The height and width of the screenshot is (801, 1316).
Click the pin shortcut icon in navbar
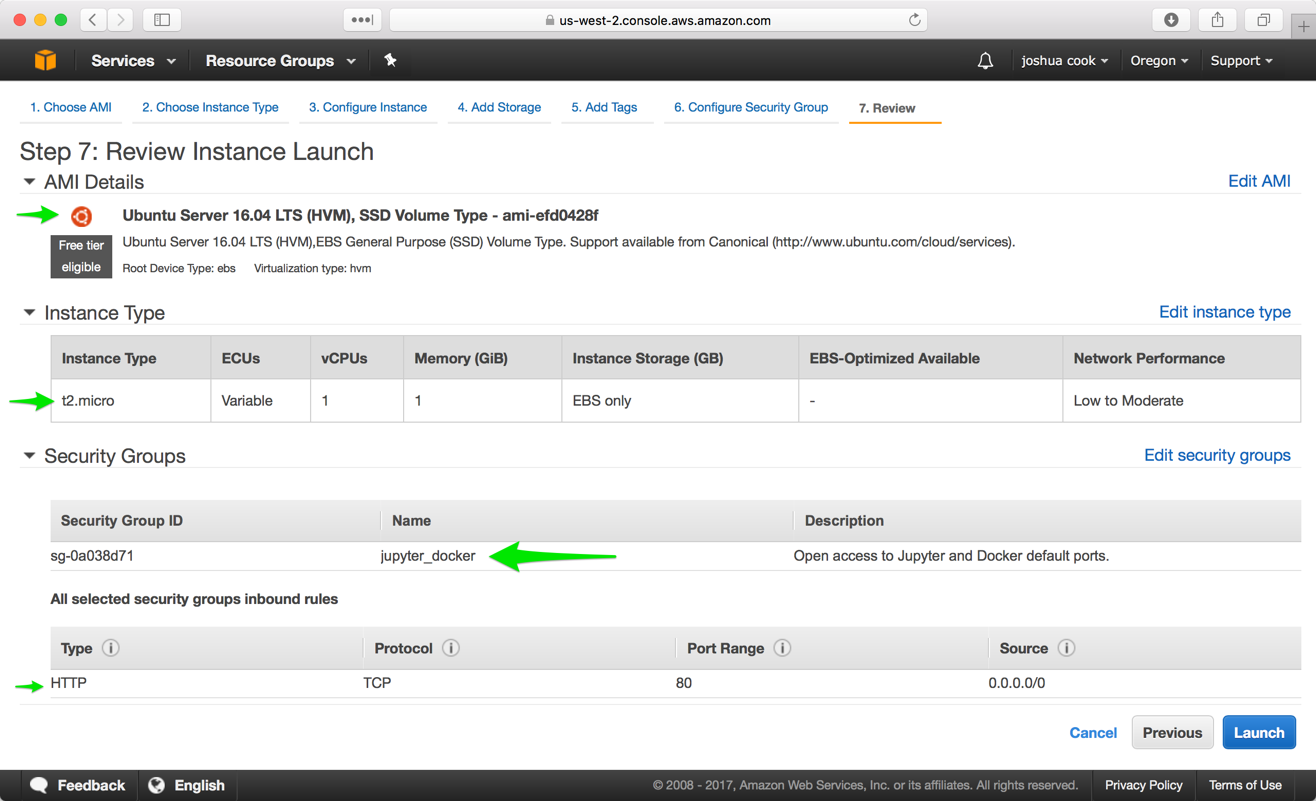point(390,60)
